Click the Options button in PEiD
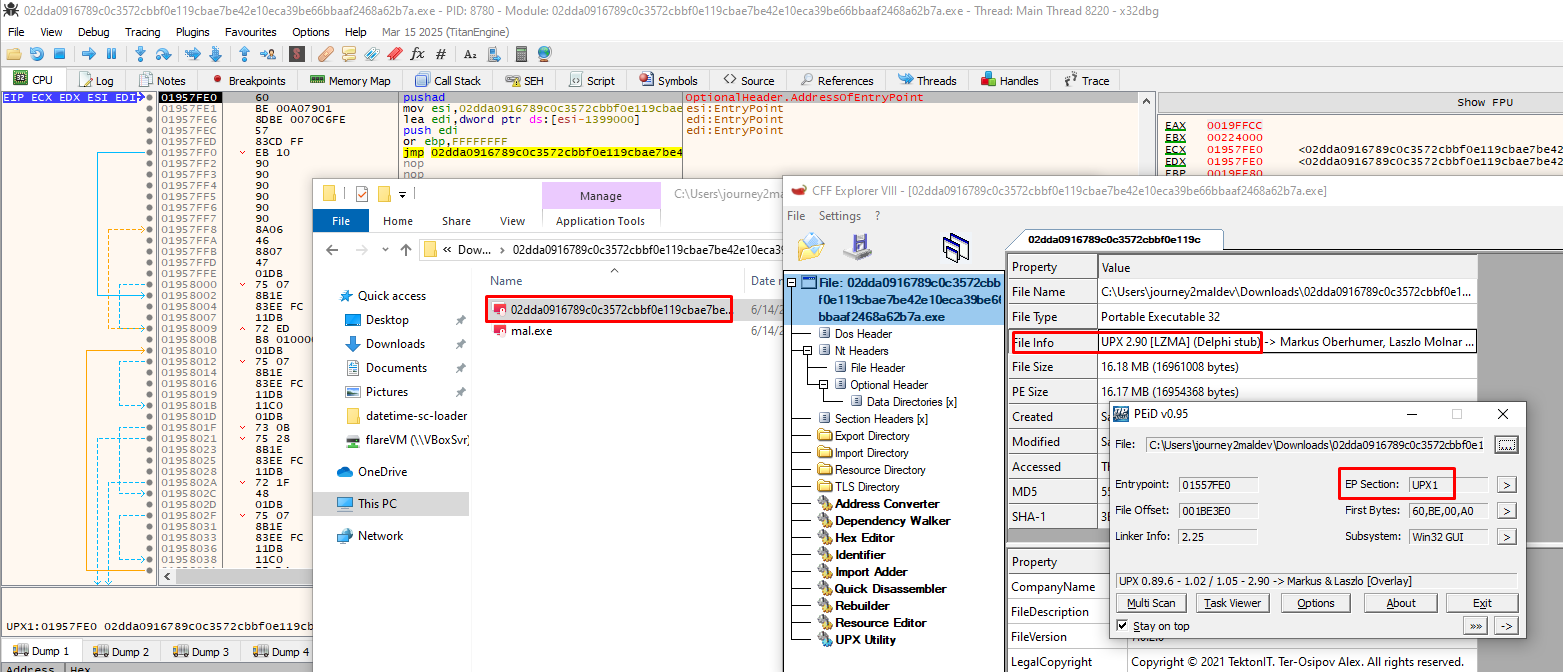This screenshot has height=672, width=1563. pyautogui.click(x=1315, y=603)
